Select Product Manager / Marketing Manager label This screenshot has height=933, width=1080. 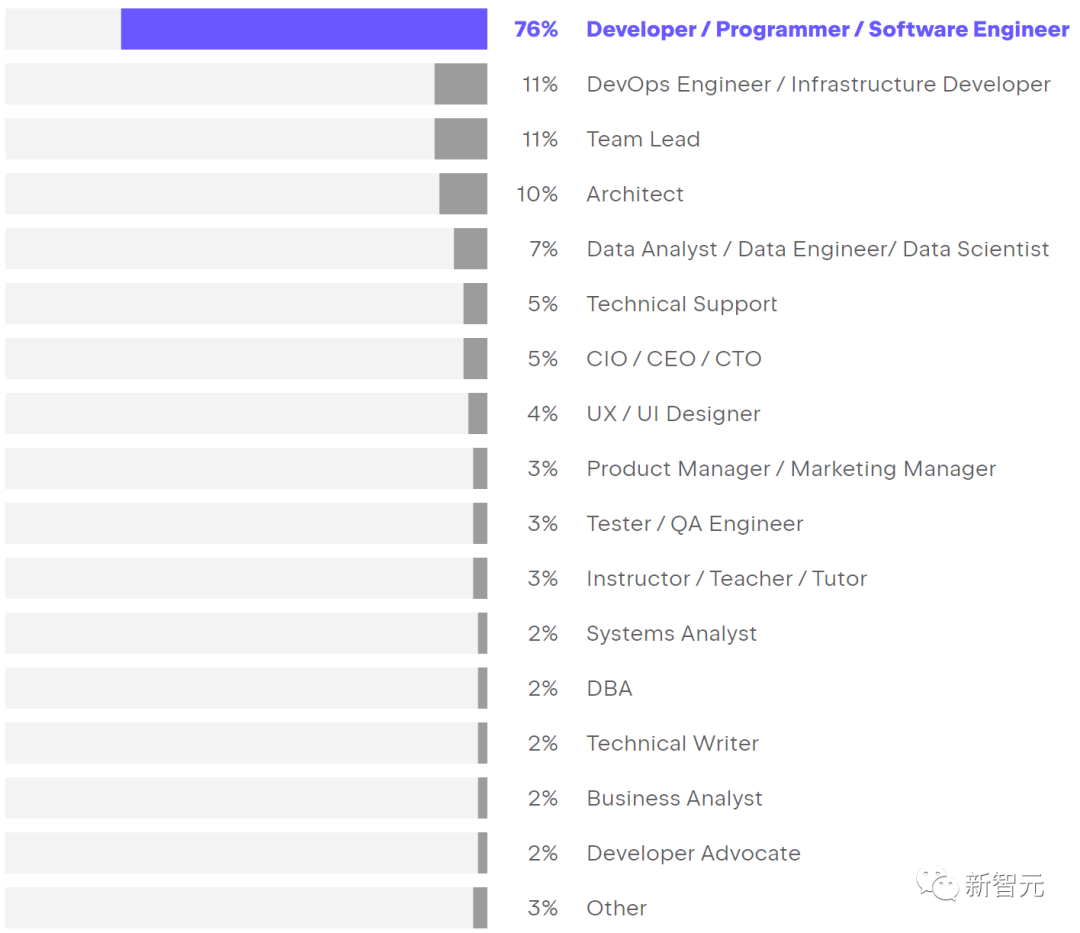point(791,469)
